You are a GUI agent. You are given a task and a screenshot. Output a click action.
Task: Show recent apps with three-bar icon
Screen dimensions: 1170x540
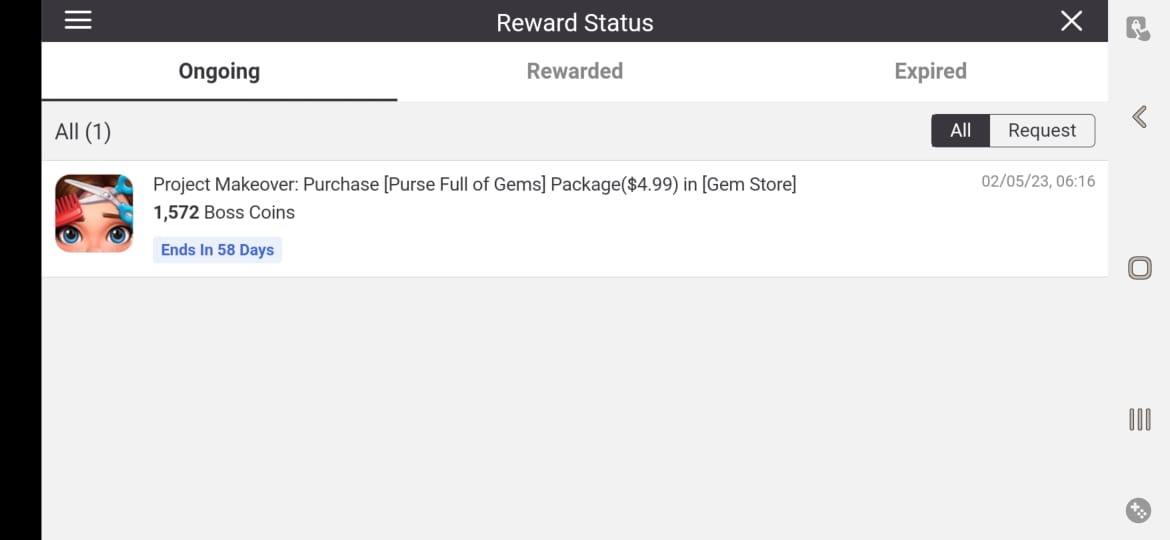pyautogui.click(x=1139, y=419)
